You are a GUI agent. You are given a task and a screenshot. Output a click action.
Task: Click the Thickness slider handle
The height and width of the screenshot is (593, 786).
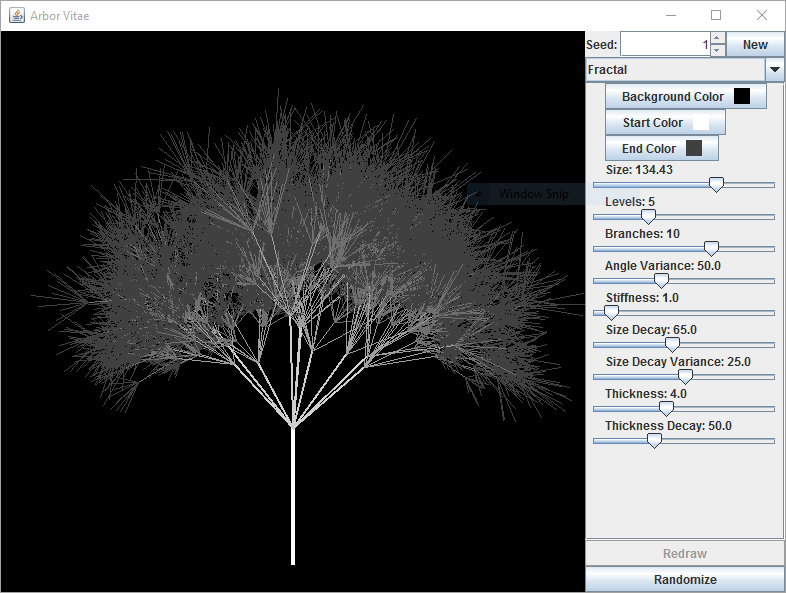pyautogui.click(x=666, y=408)
